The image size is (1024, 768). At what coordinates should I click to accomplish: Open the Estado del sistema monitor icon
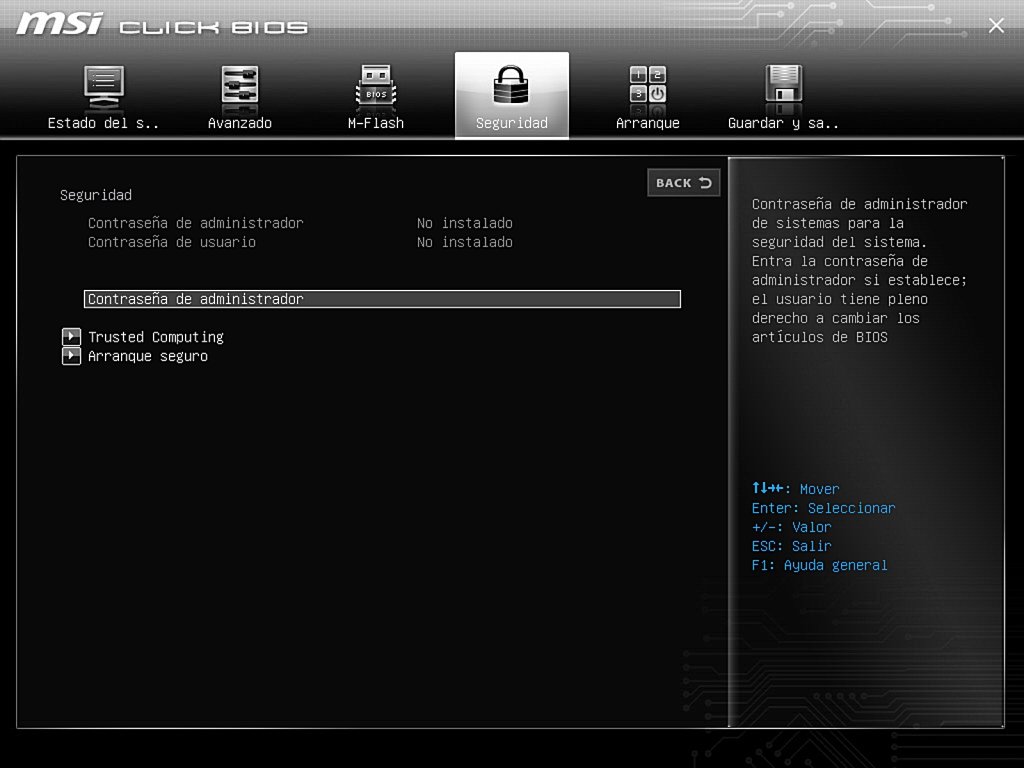[104, 86]
